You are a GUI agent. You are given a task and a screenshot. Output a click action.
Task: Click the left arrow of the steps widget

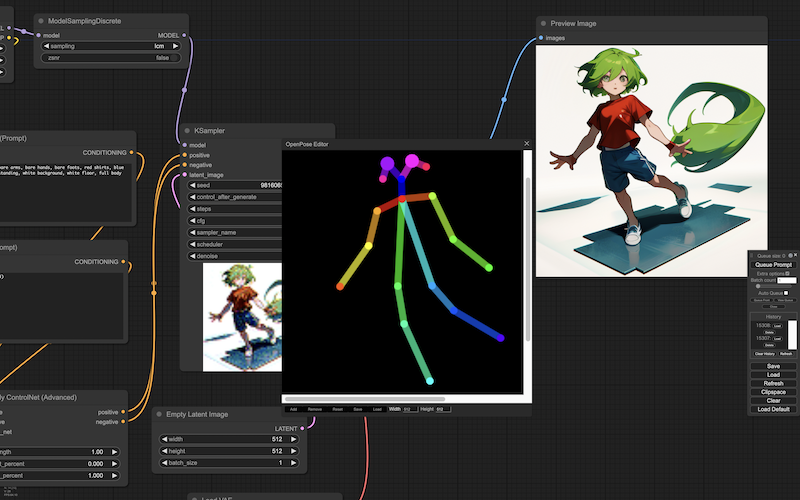192,209
